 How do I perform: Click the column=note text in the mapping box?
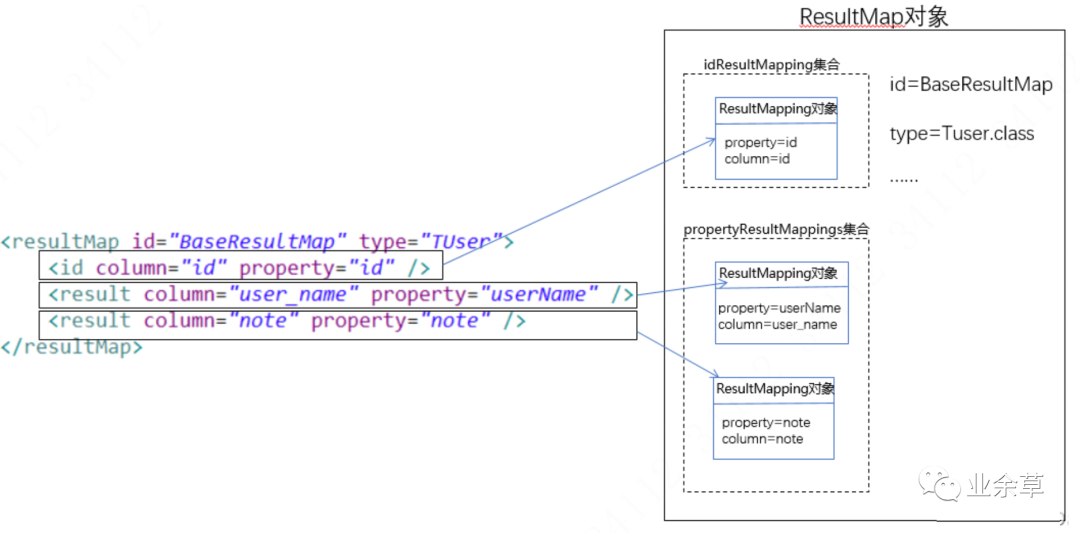(x=762, y=439)
